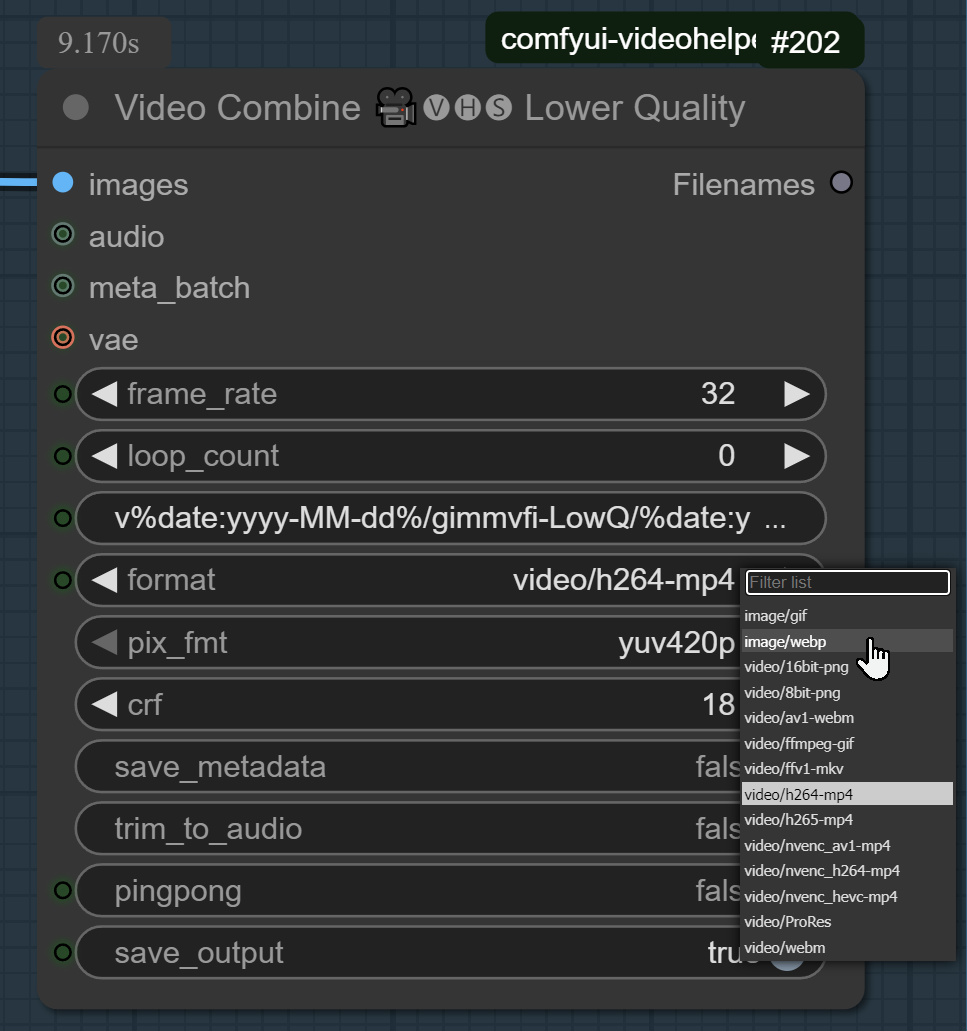Click the images input connector
Image resolution: width=967 pixels, height=1031 pixels.
(63, 182)
